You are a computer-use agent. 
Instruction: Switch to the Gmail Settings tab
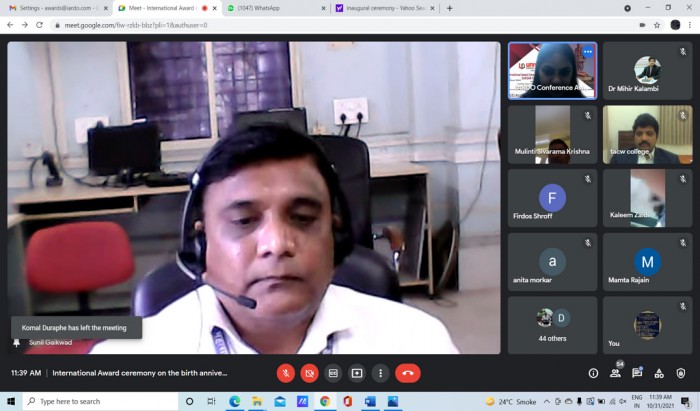coord(58,8)
